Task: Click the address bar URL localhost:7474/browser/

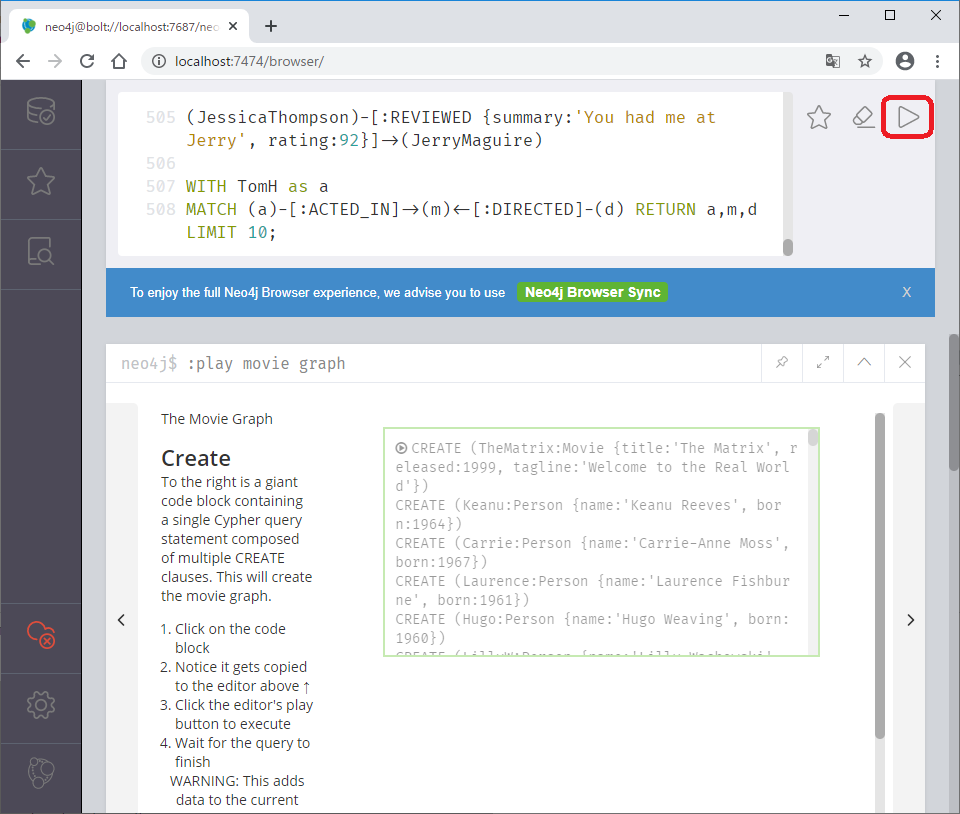Action: point(249,61)
